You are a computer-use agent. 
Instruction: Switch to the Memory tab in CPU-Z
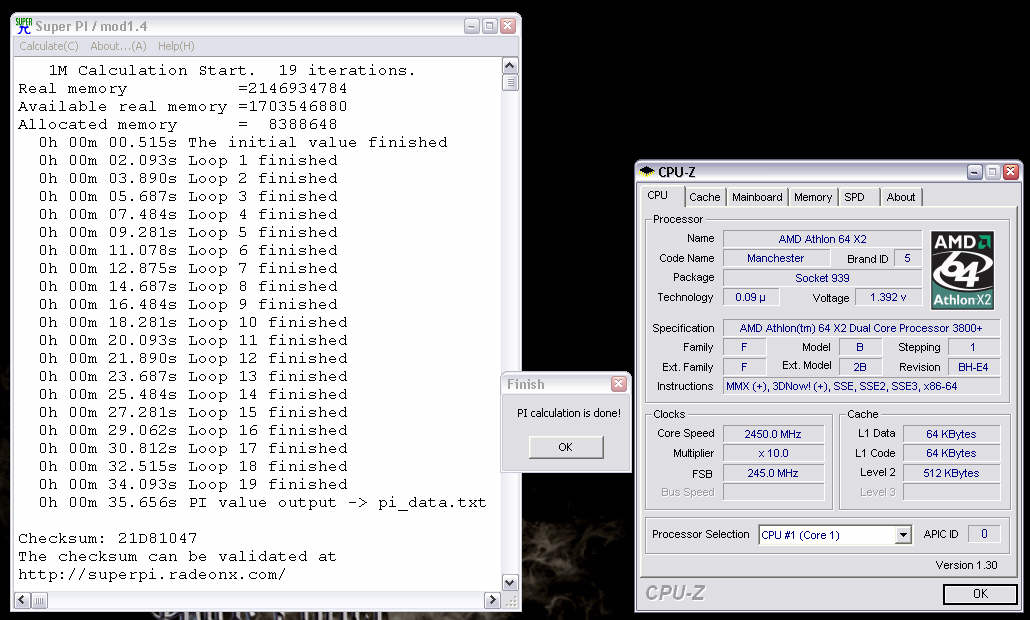[x=813, y=197]
